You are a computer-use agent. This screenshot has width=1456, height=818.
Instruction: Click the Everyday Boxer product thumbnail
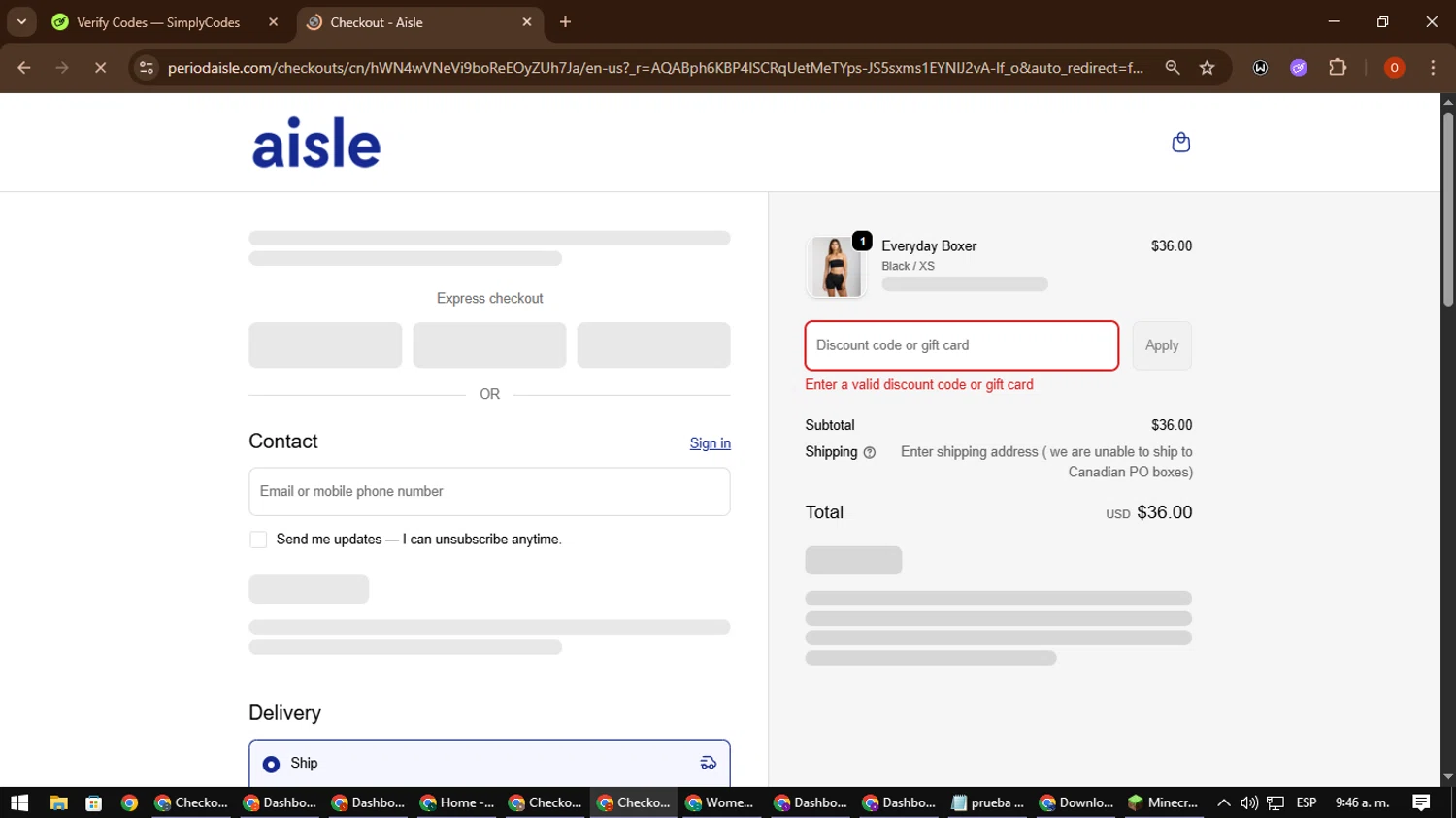point(836,266)
